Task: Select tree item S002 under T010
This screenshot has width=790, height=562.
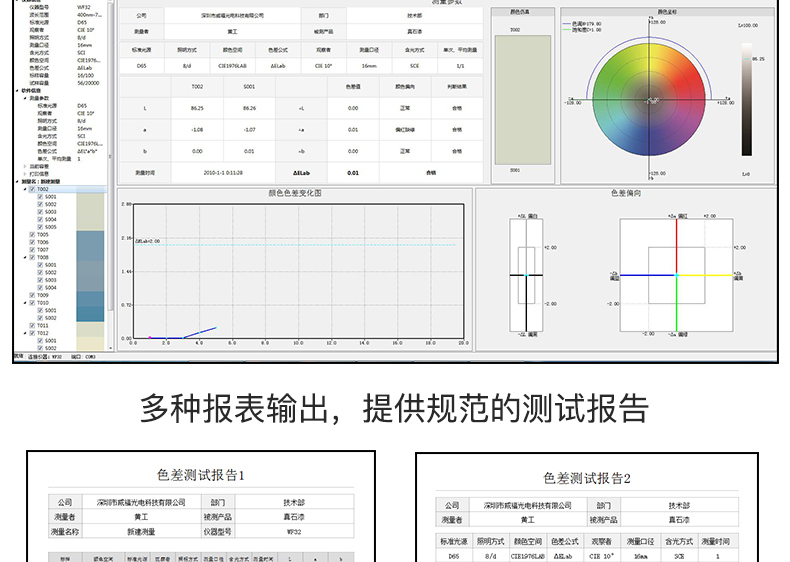Action: pos(51,318)
